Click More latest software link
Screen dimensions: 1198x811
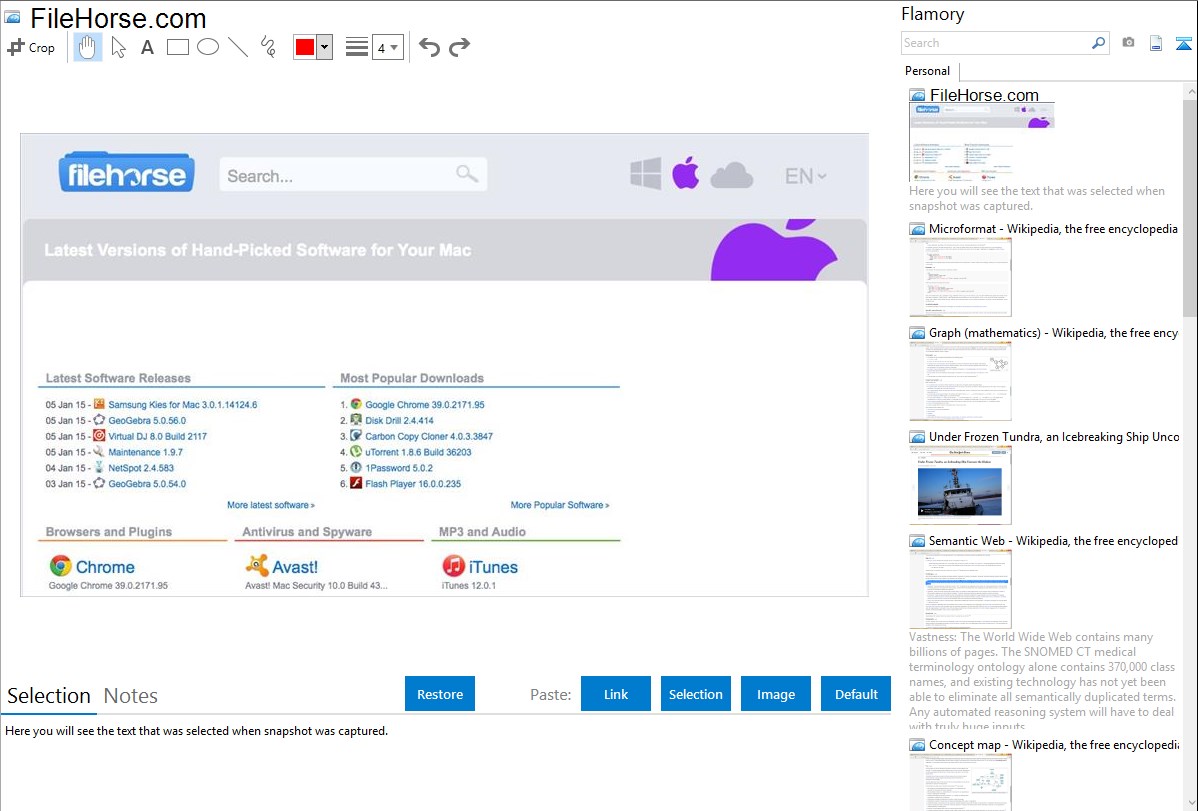pyautogui.click(x=270, y=505)
